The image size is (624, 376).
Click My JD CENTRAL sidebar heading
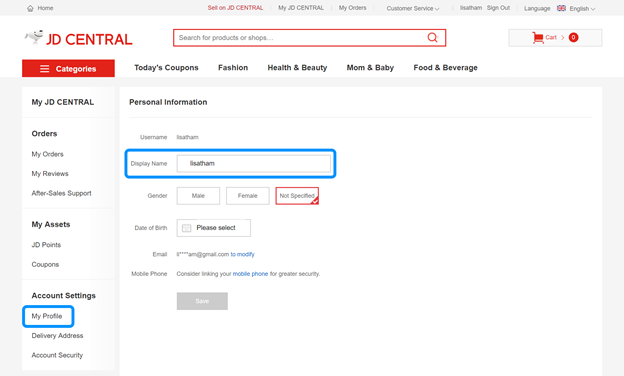click(63, 102)
